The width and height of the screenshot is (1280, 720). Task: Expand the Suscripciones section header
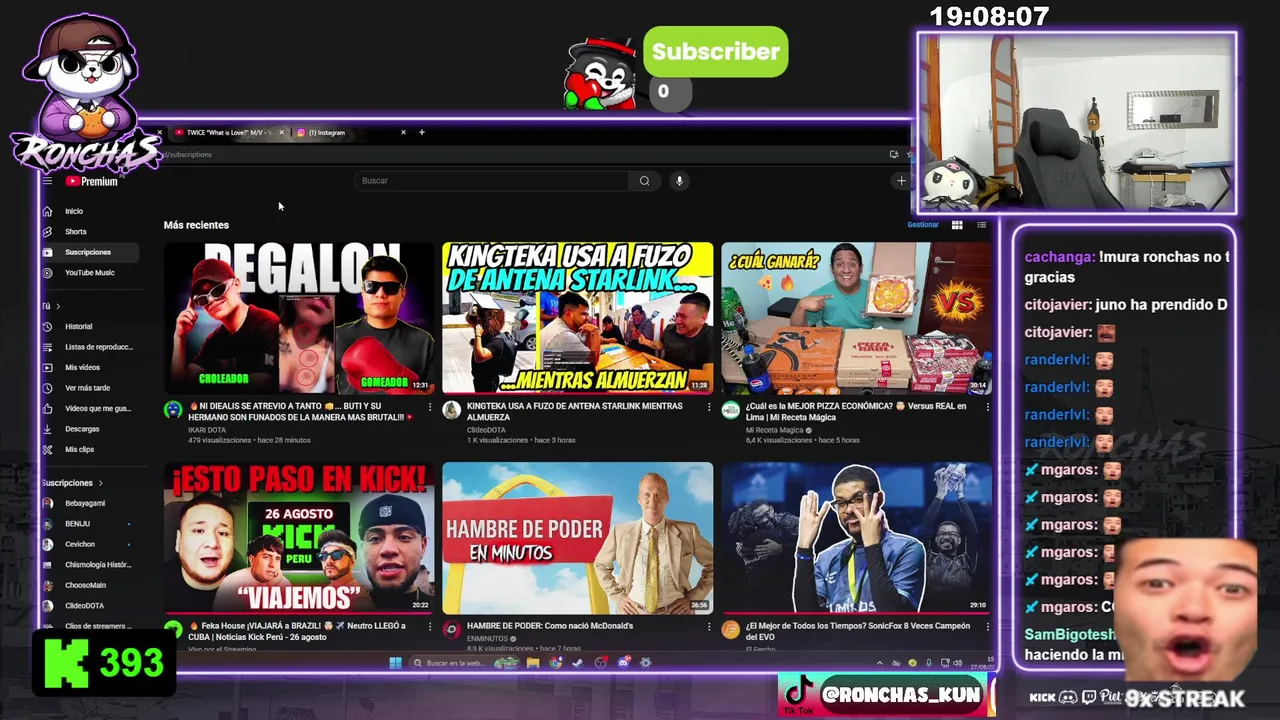point(72,483)
